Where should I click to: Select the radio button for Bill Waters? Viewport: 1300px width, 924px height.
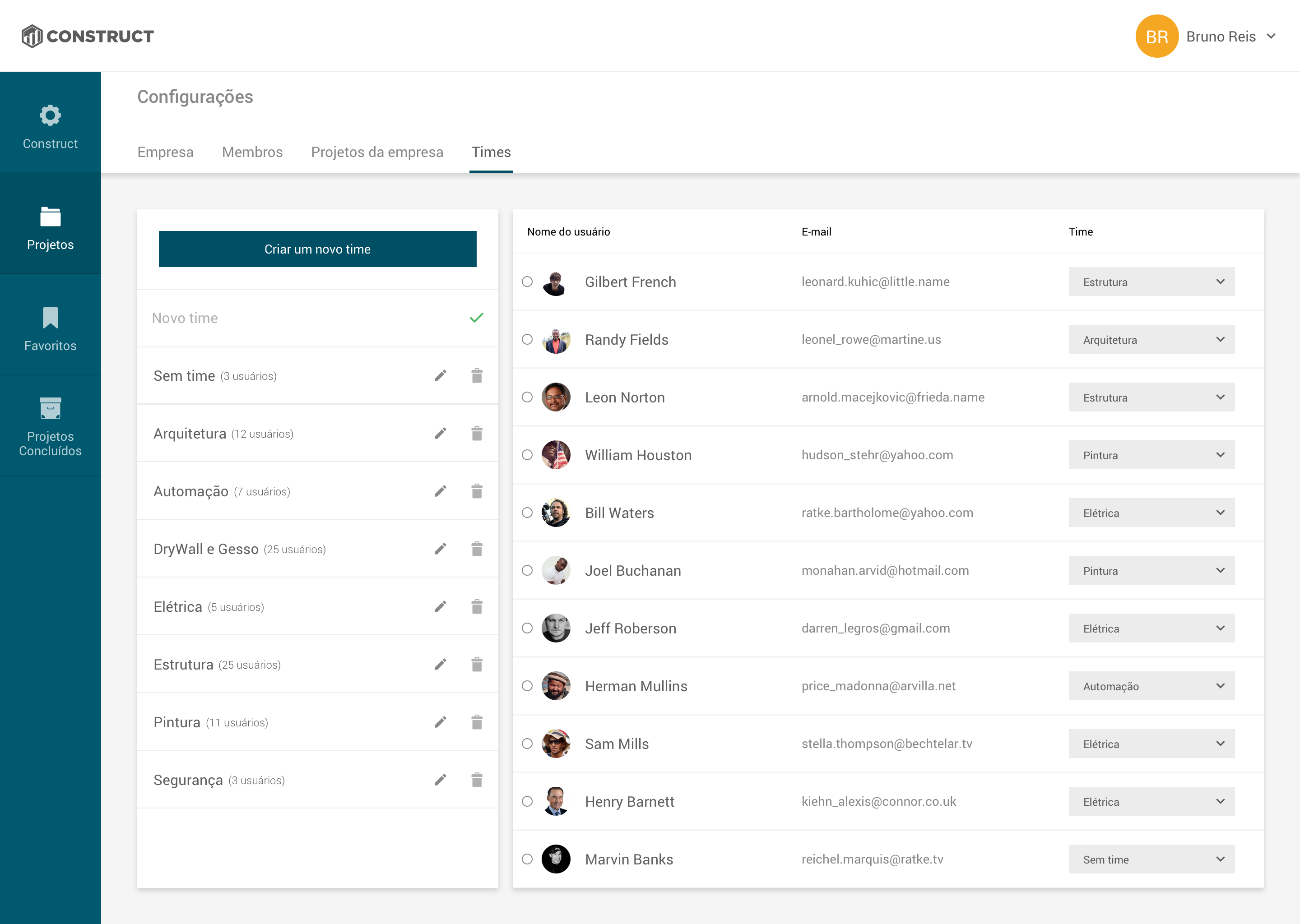click(527, 513)
